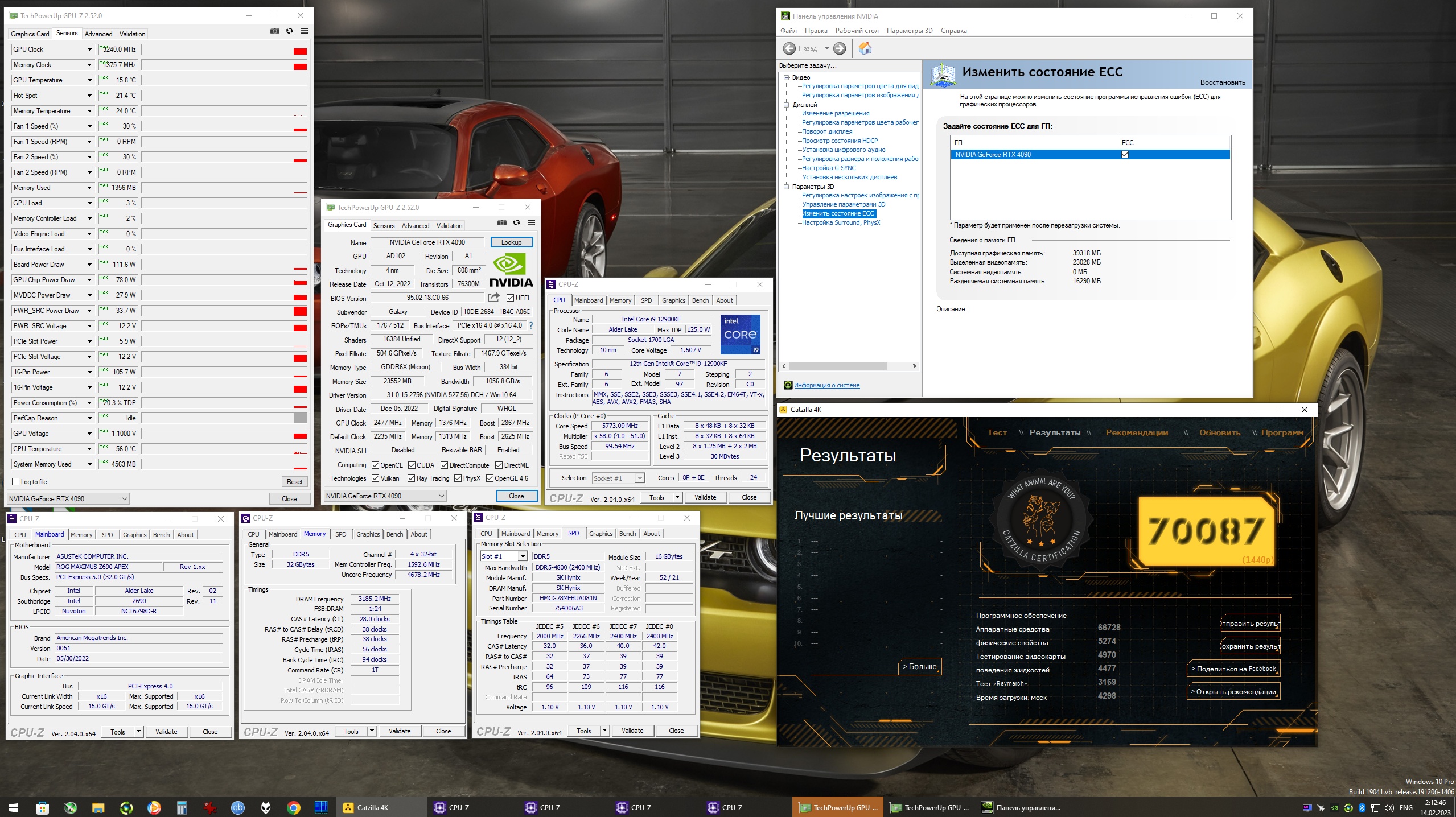The height and width of the screenshot is (817, 1456).
Task: Click the NVIDIA logo in GPU-Z
Action: 511,270
